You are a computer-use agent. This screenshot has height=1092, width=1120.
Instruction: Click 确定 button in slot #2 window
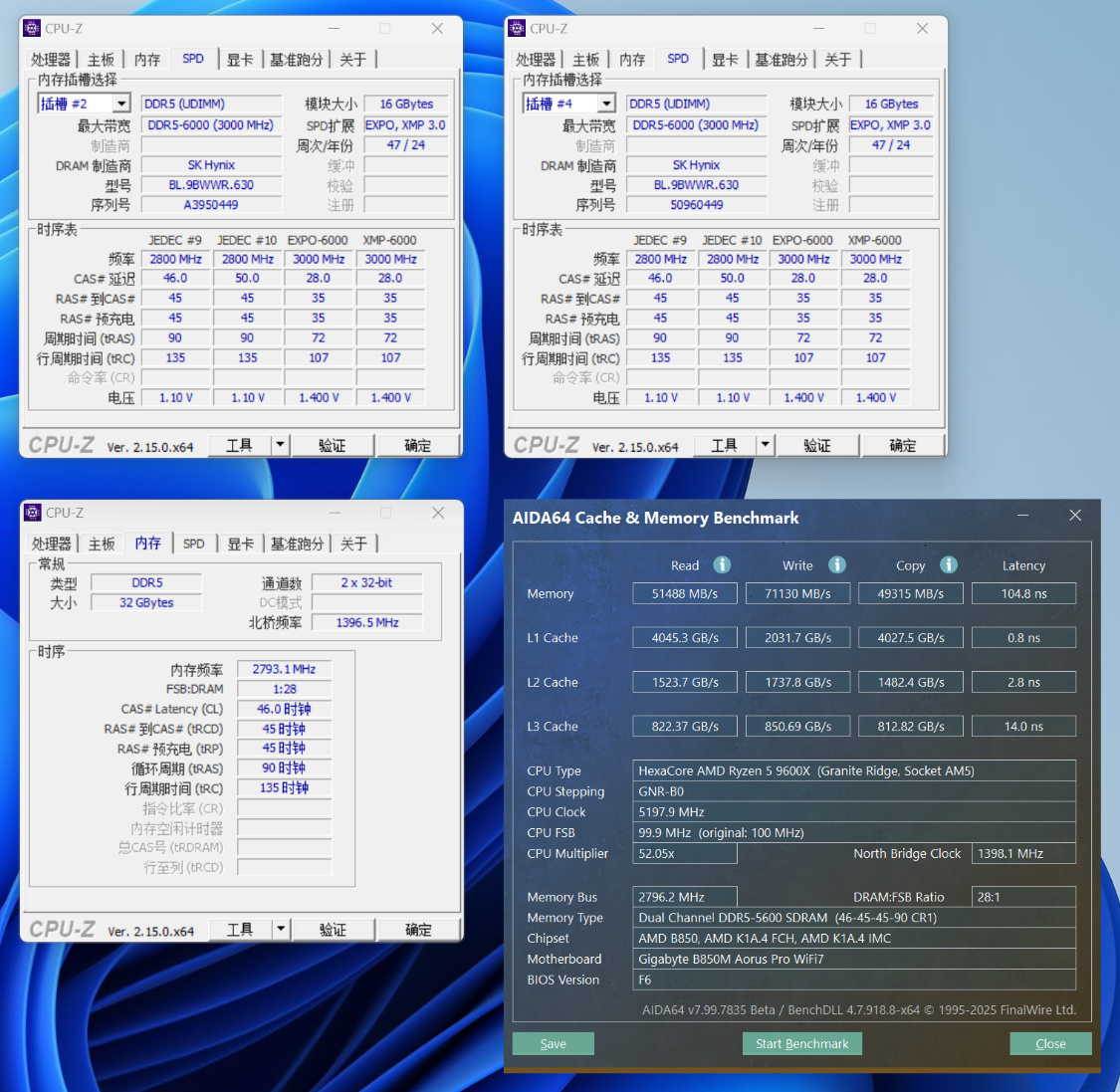[418, 445]
